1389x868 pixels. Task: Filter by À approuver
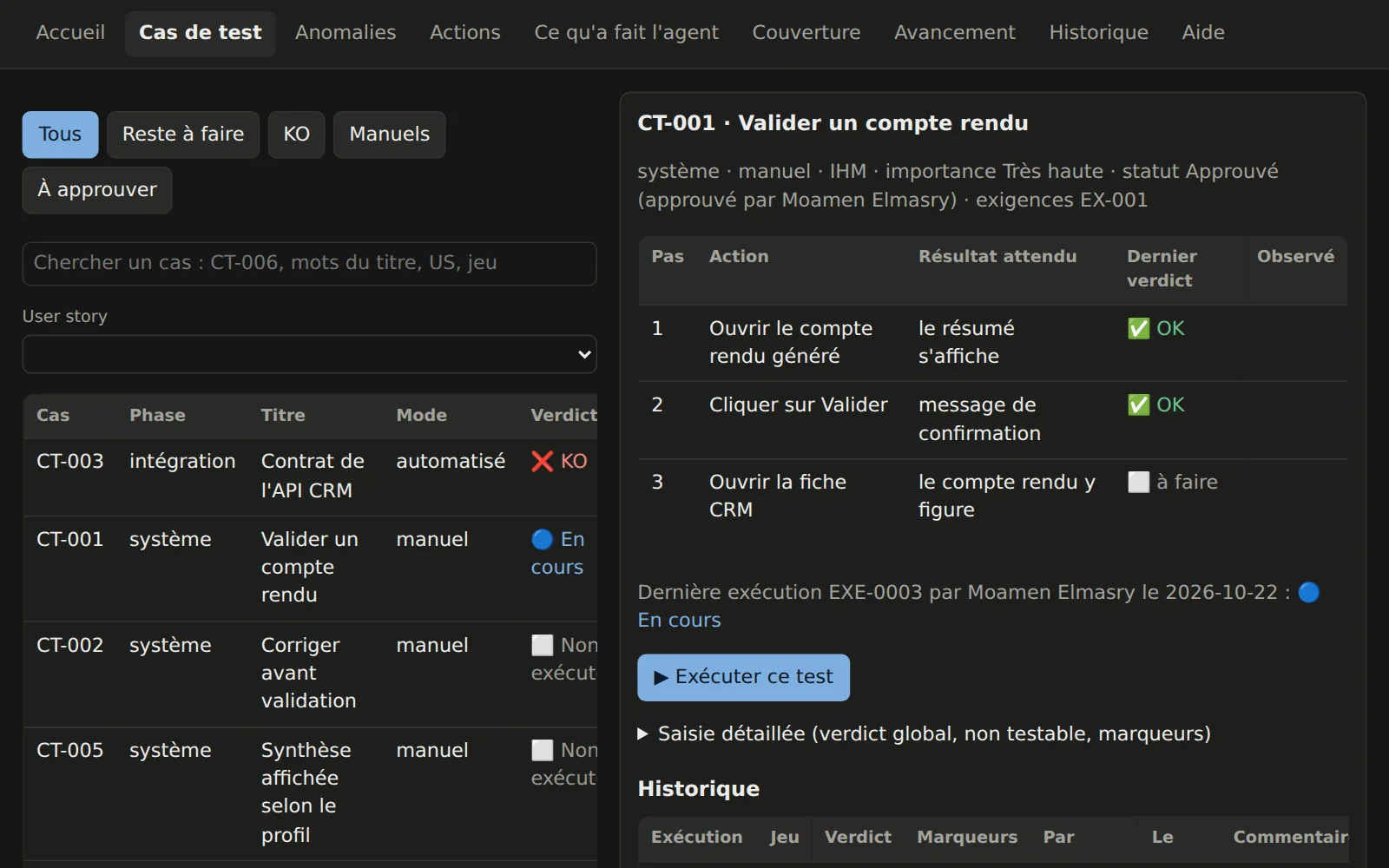pyautogui.click(x=97, y=190)
